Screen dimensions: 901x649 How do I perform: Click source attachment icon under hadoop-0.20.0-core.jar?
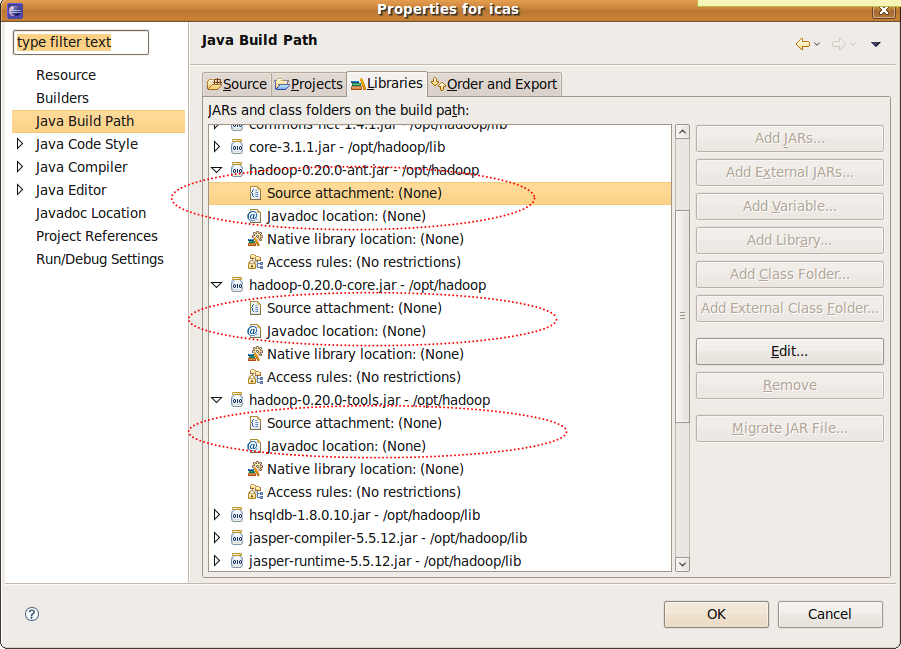[x=255, y=308]
